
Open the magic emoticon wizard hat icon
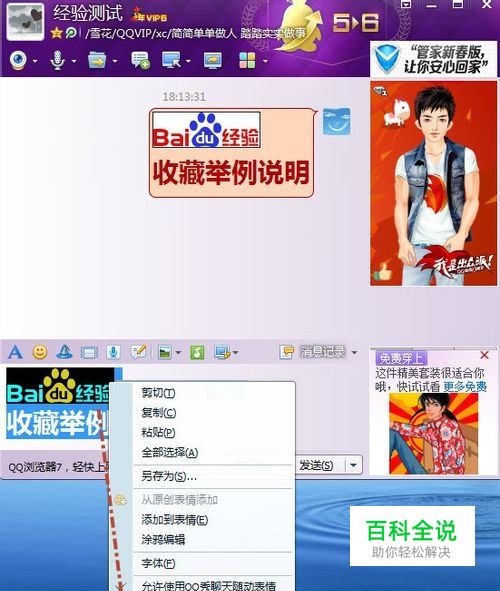coord(64,352)
